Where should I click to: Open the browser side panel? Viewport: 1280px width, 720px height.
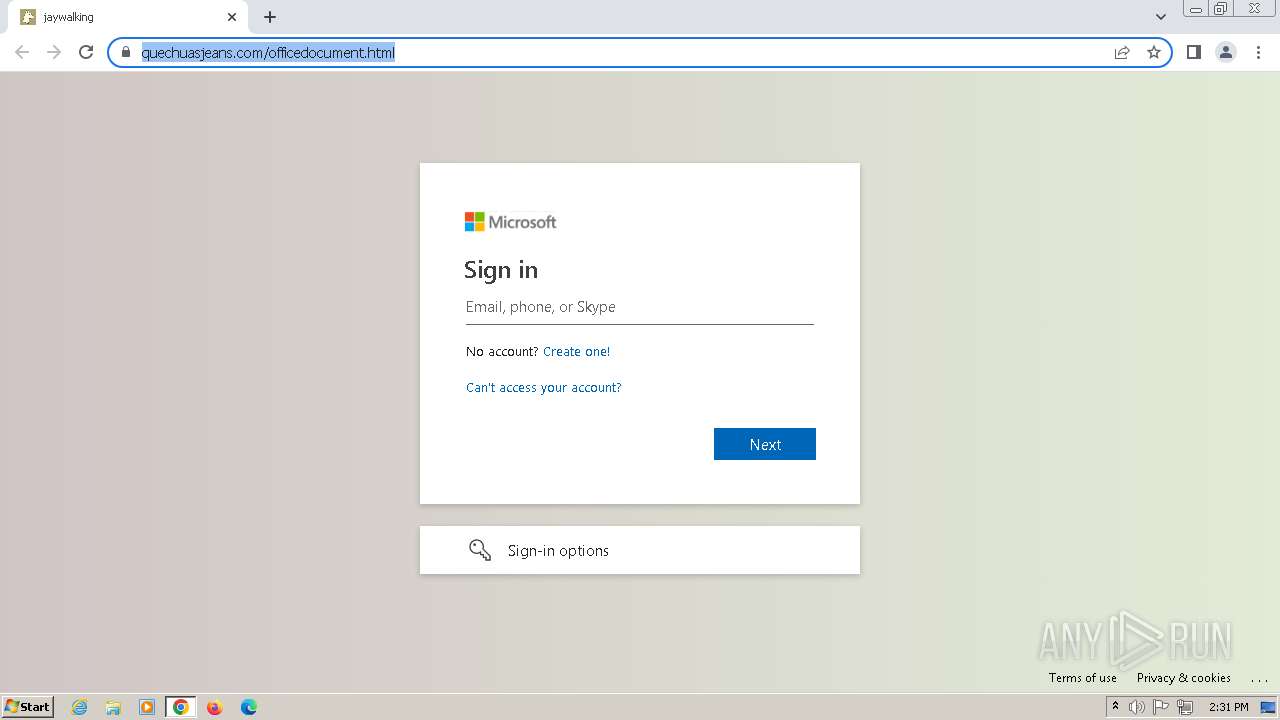tap(1193, 52)
